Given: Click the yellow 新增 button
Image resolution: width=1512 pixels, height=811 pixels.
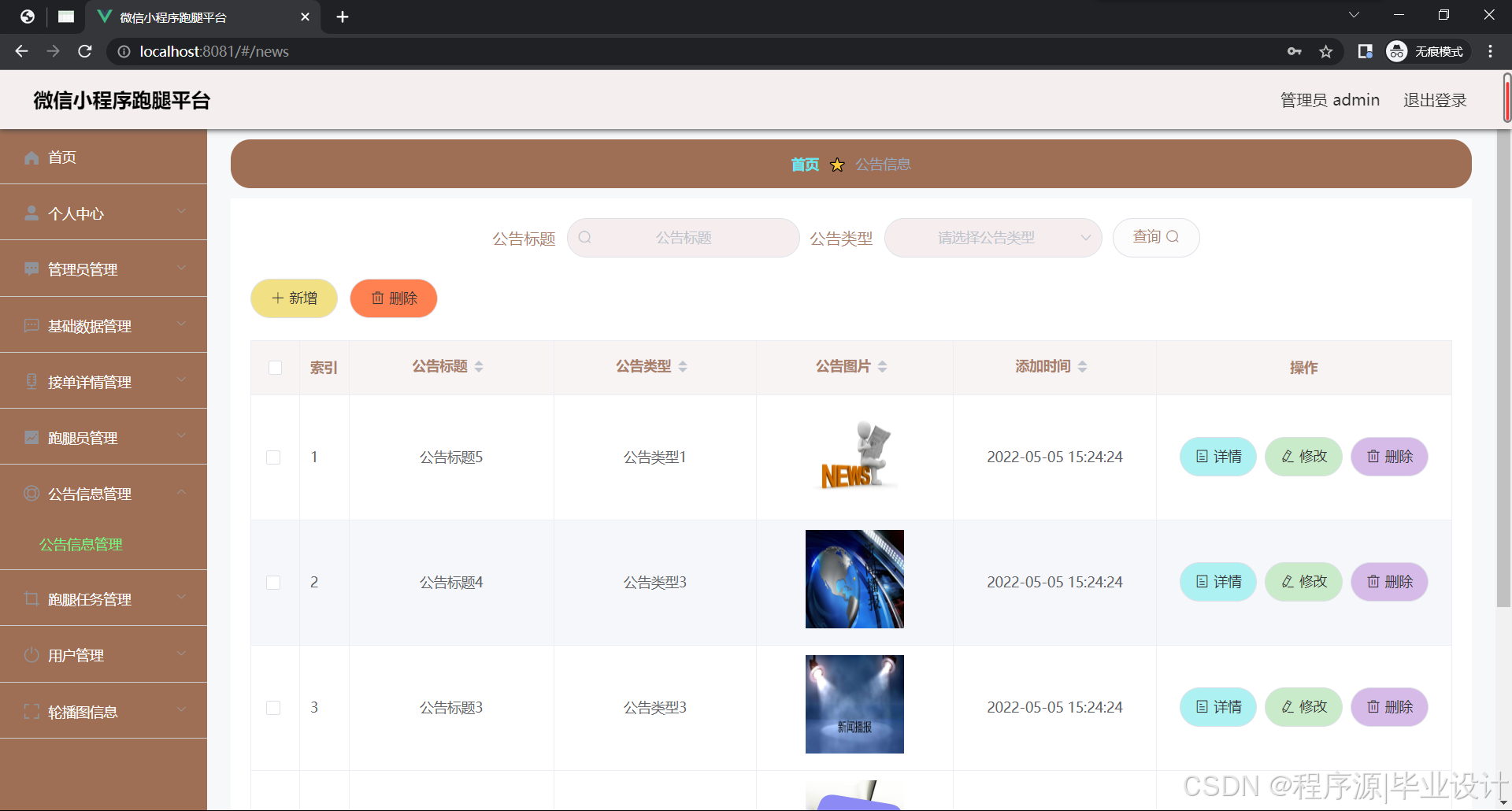Looking at the screenshot, I should (x=294, y=298).
